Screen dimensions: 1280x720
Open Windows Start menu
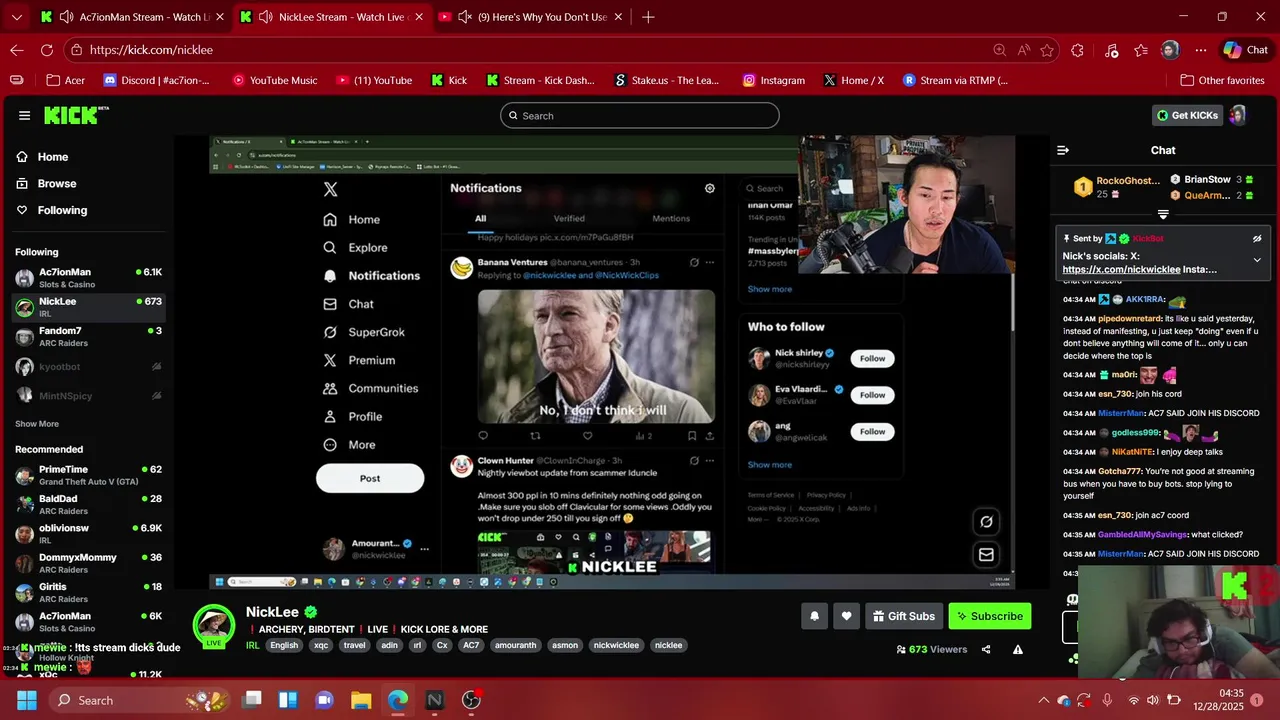[x=26, y=700]
